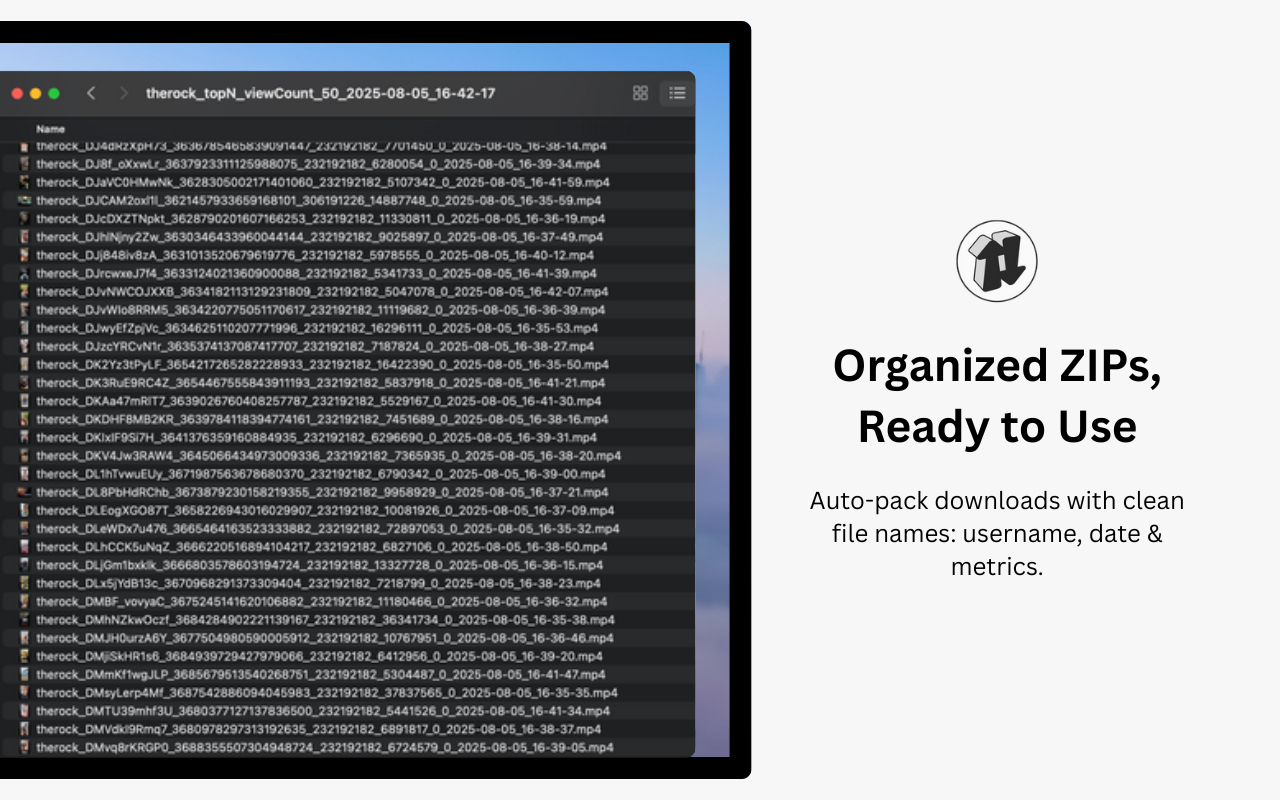Click the back navigation chevron
Image resolution: width=1280 pixels, height=800 pixels.
[91, 92]
